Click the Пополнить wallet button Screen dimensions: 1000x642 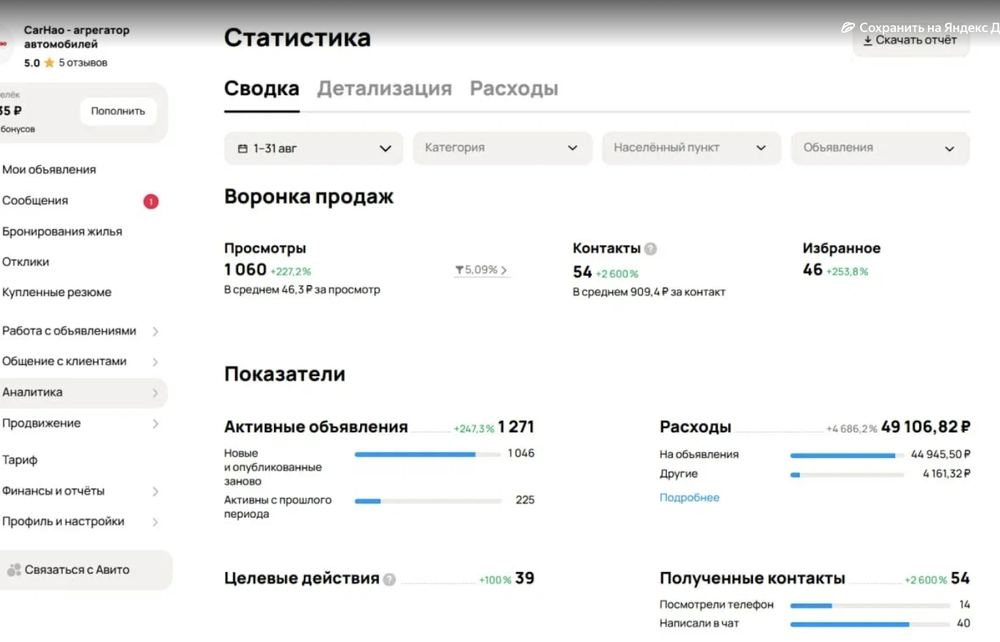[x=118, y=111]
